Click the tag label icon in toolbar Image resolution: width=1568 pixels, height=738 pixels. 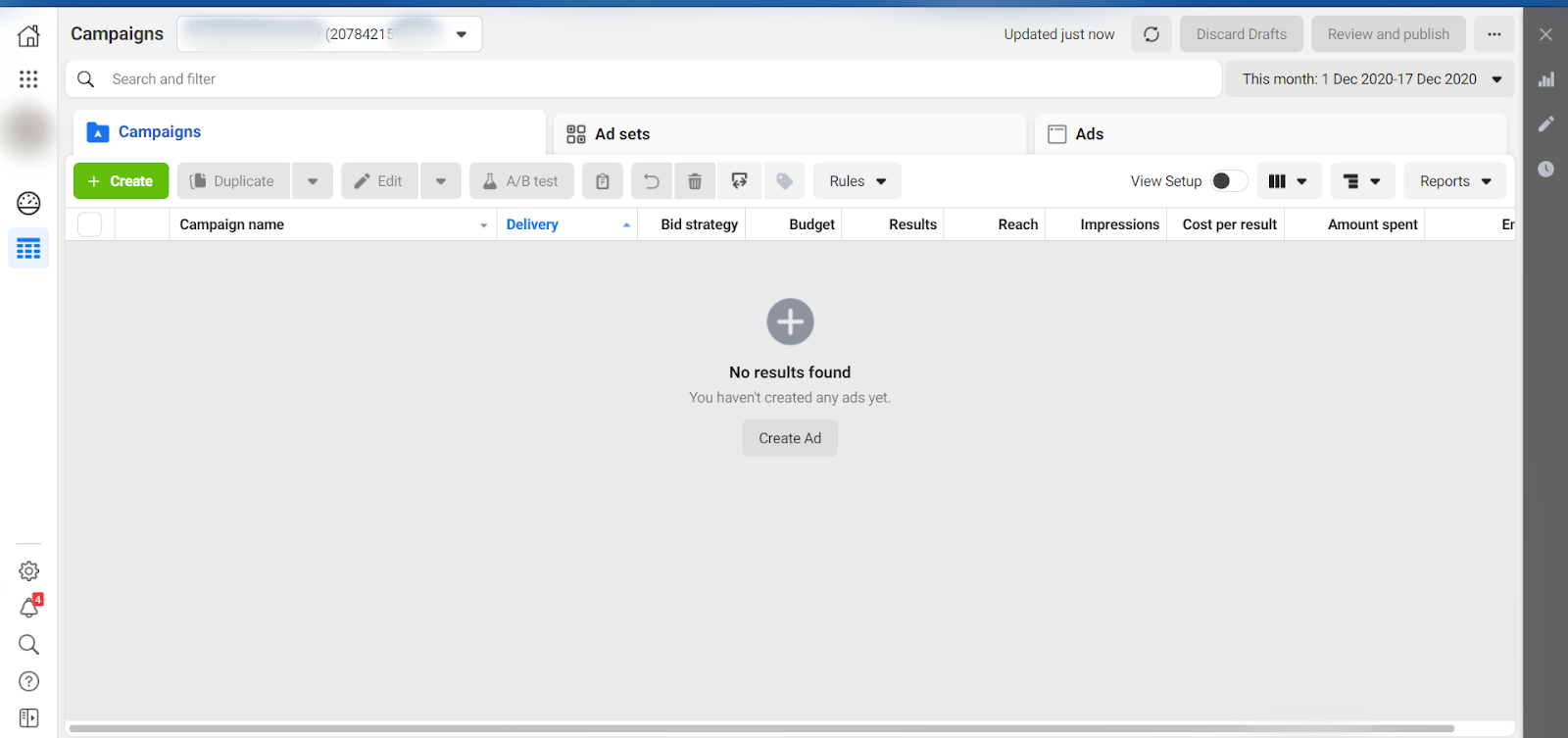(785, 181)
